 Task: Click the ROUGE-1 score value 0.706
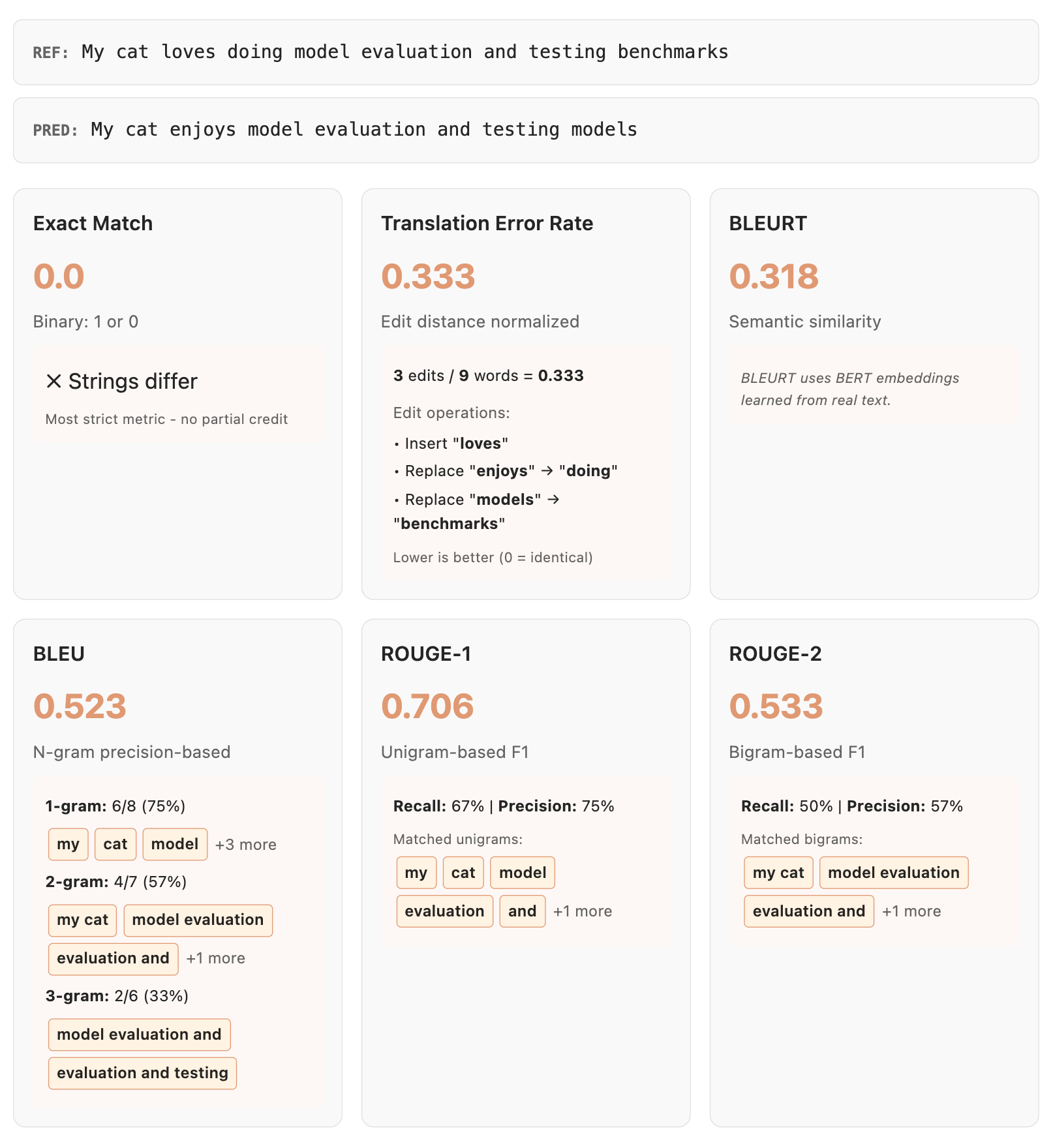[x=427, y=706]
